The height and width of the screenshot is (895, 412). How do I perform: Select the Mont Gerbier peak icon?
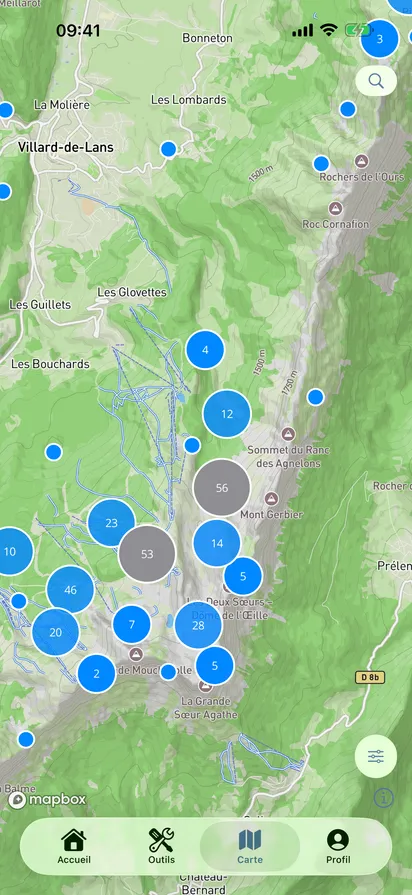click(272, 498)
